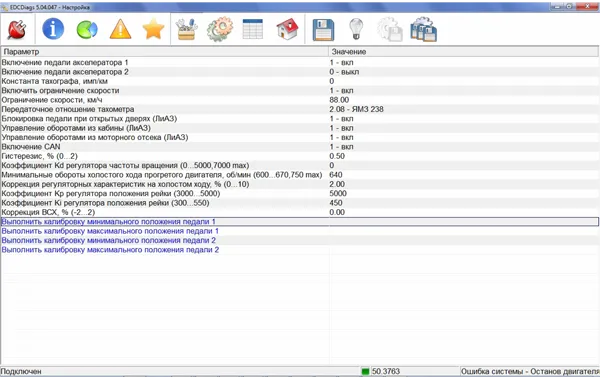Select the Гистерезис, % row
This screenshot has width=600, height=377.
click(x=300, y=156)
